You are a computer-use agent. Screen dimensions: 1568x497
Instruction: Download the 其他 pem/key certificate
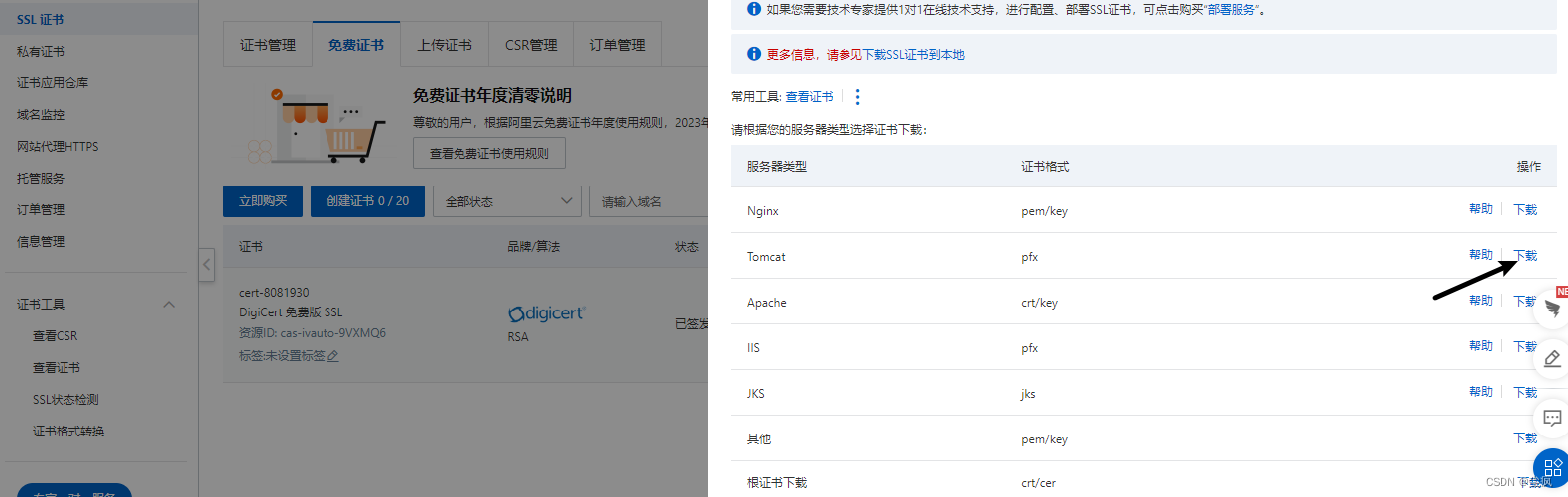pyautogui.click(x=1525, y=437)
